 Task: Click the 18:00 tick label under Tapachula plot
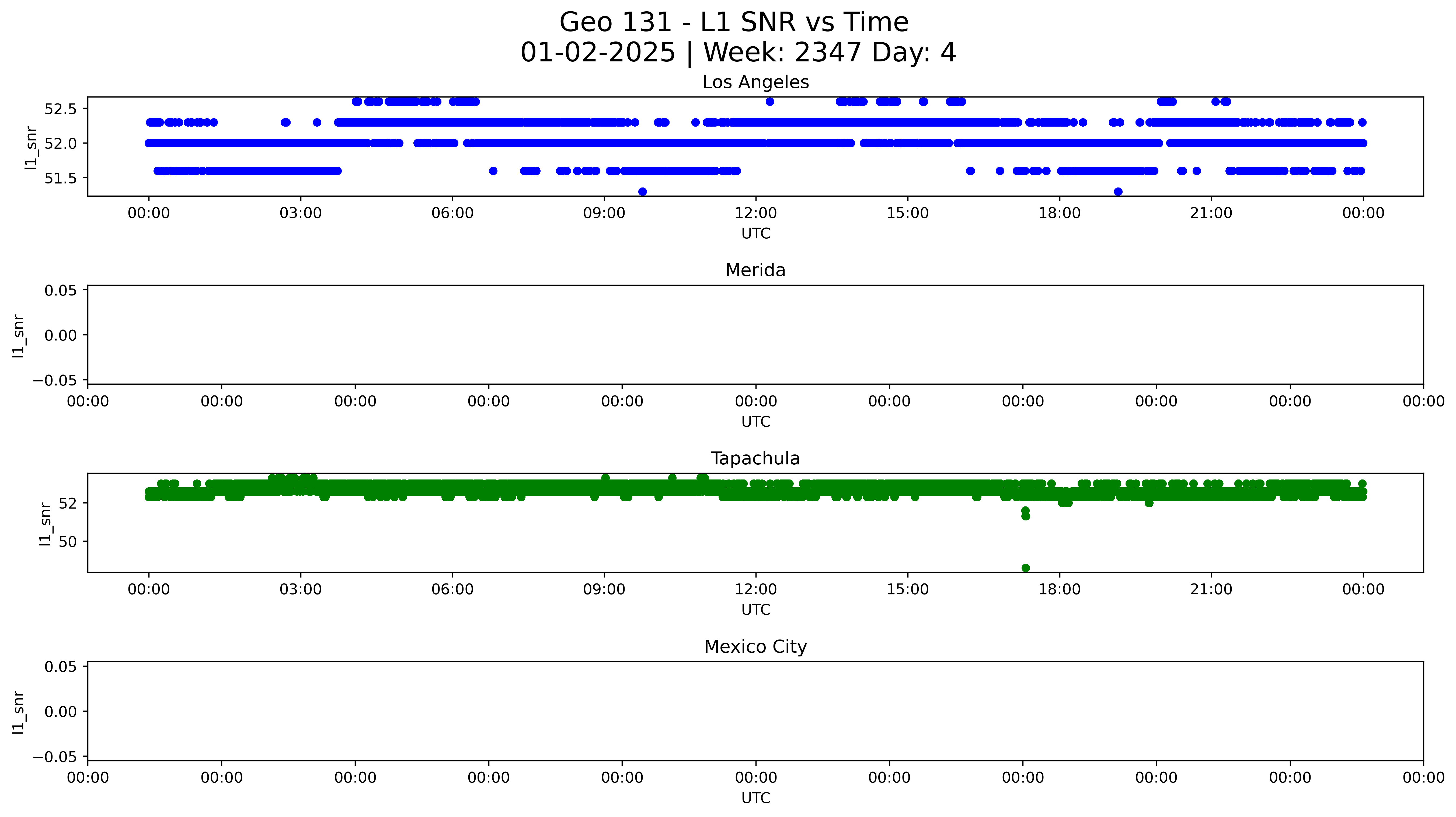coord(1059,590)
